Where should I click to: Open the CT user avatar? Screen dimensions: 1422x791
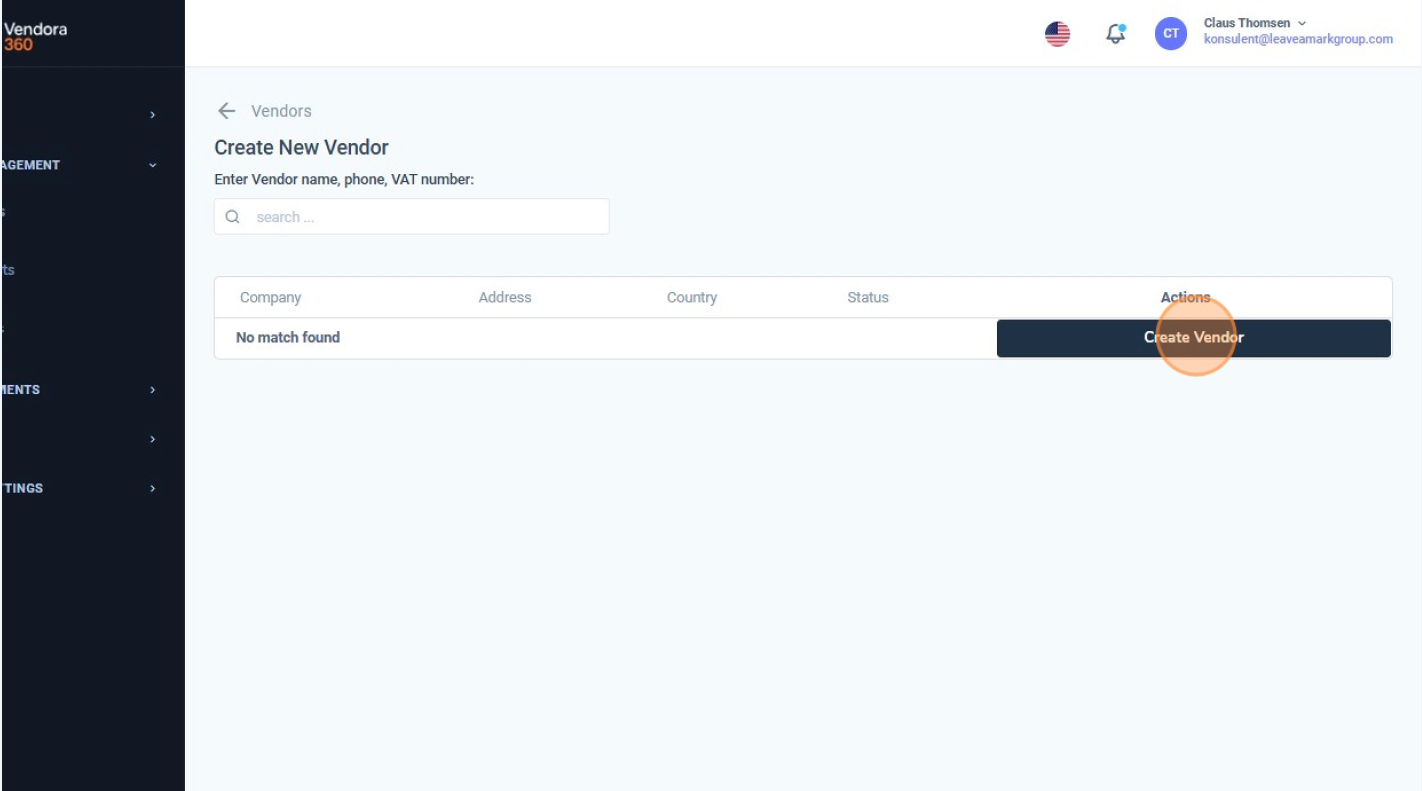click(x=1170, y=33)
